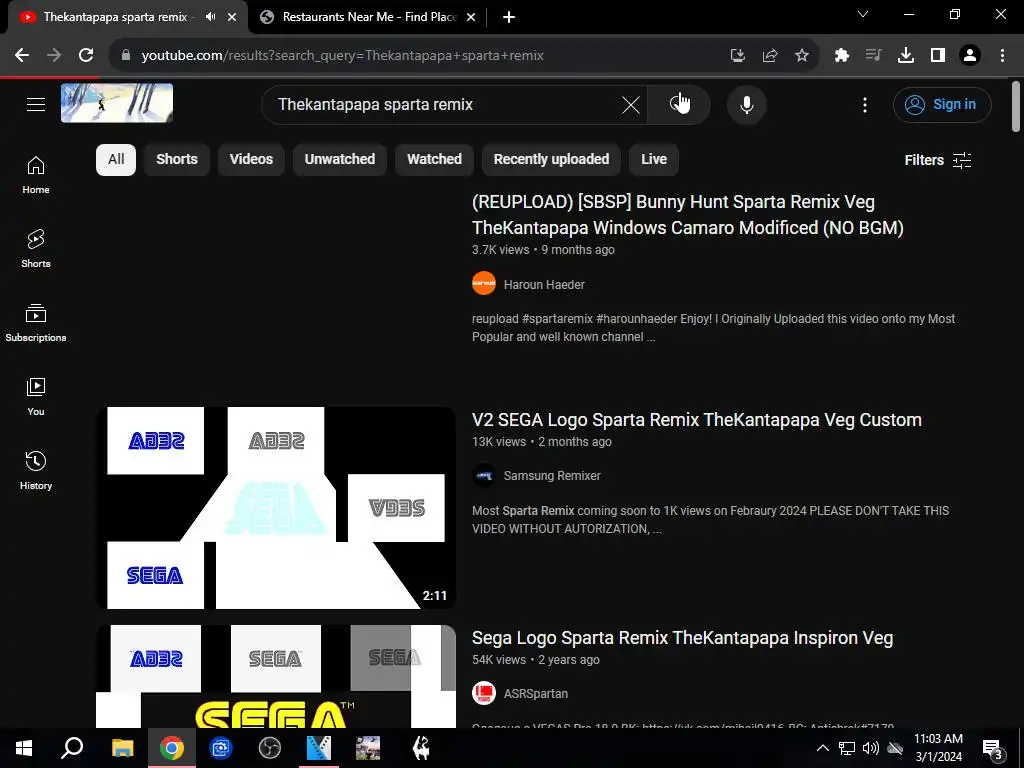
Task: Open YouTube settings three-dot menu
Action: (x=865, y=104)
